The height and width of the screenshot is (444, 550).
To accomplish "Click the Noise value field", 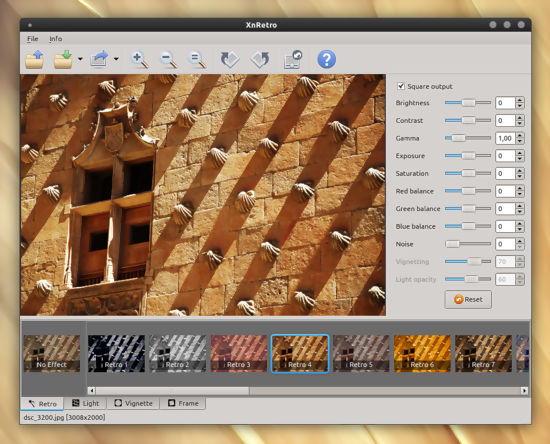I will 505,244.
